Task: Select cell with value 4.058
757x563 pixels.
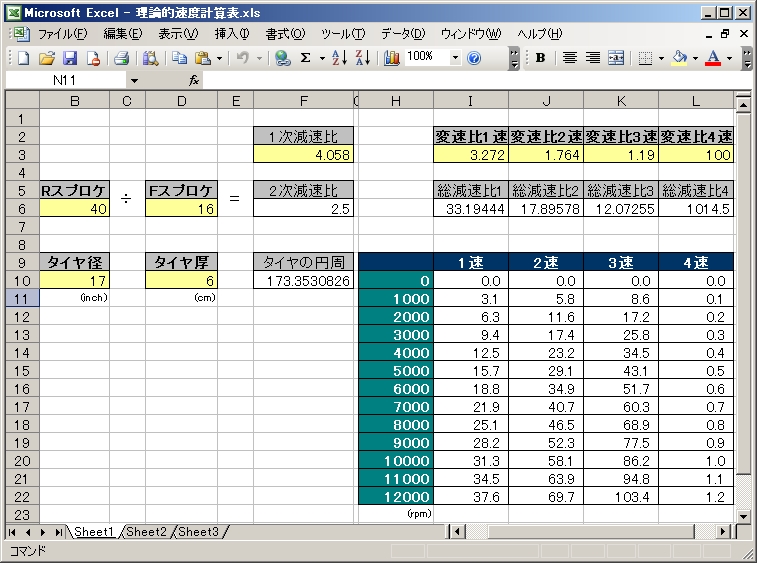Action: pyautogui.click(x=304, y=155)
